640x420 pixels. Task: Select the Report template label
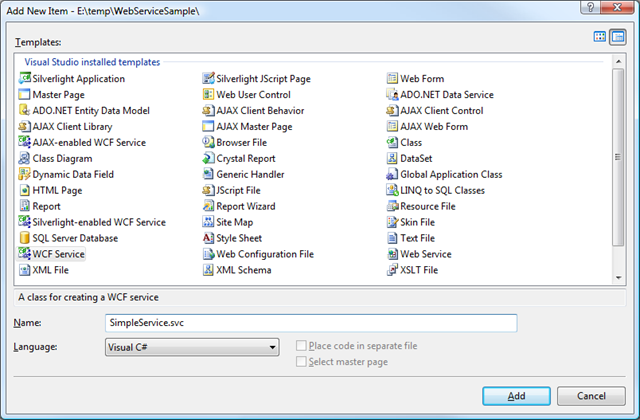[47, 206]
